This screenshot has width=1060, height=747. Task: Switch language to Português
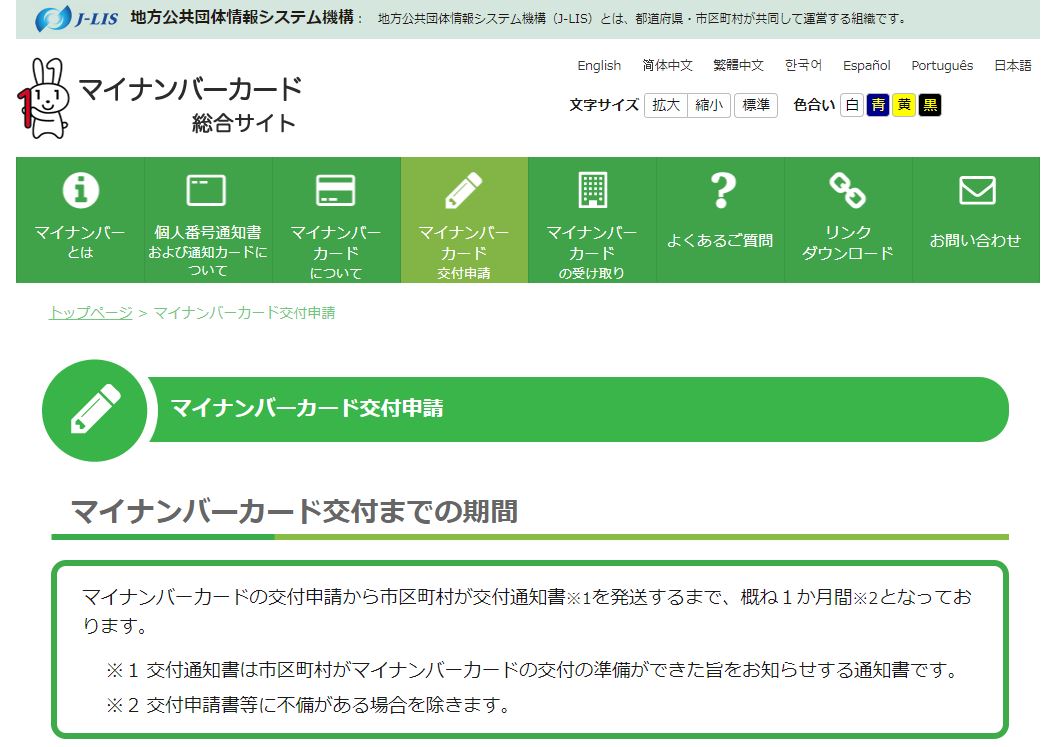941,65
